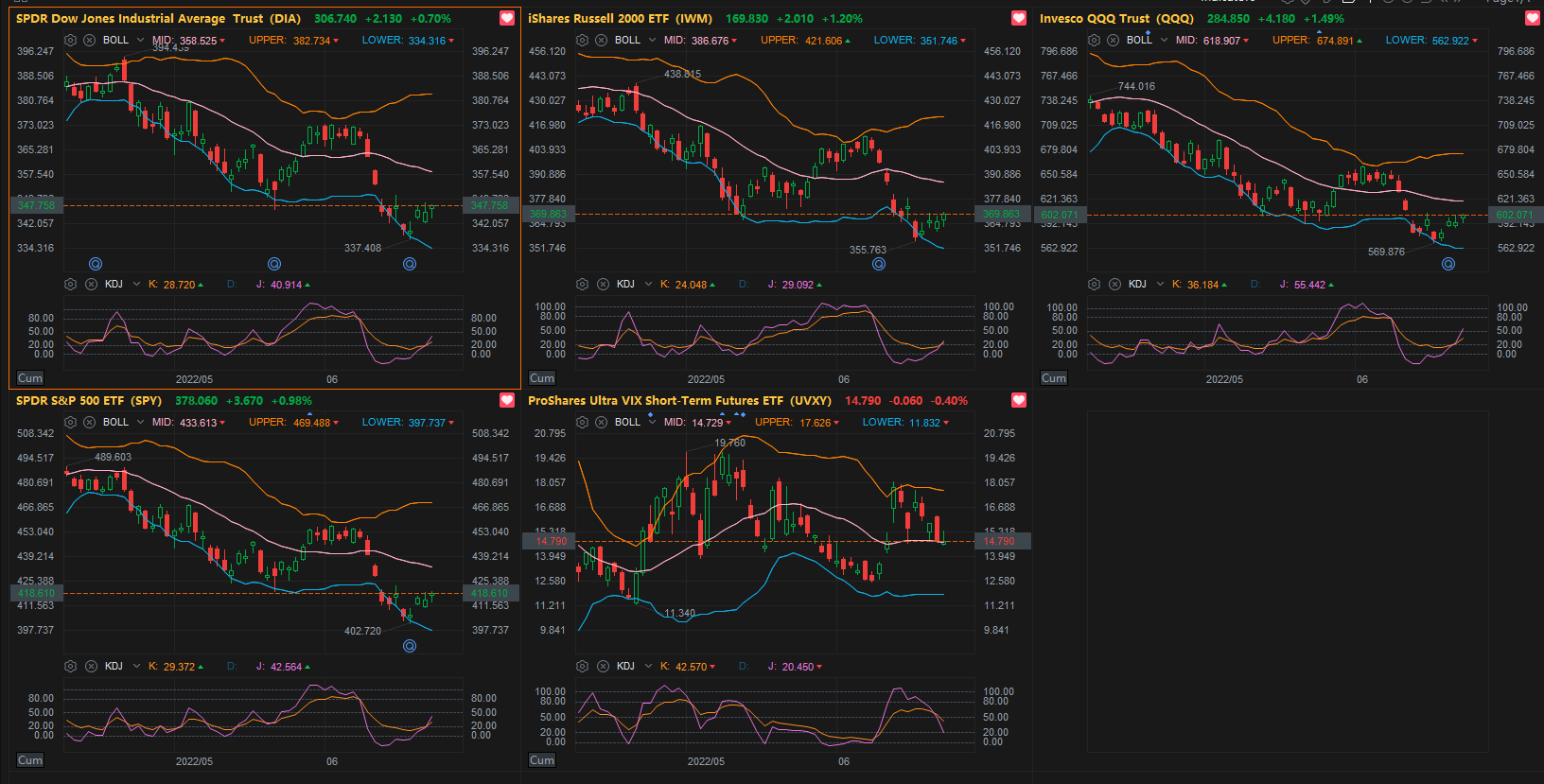Toggle the watchlist heart for DIA
The image size is (1544, 784).
(x=507, y=18)
